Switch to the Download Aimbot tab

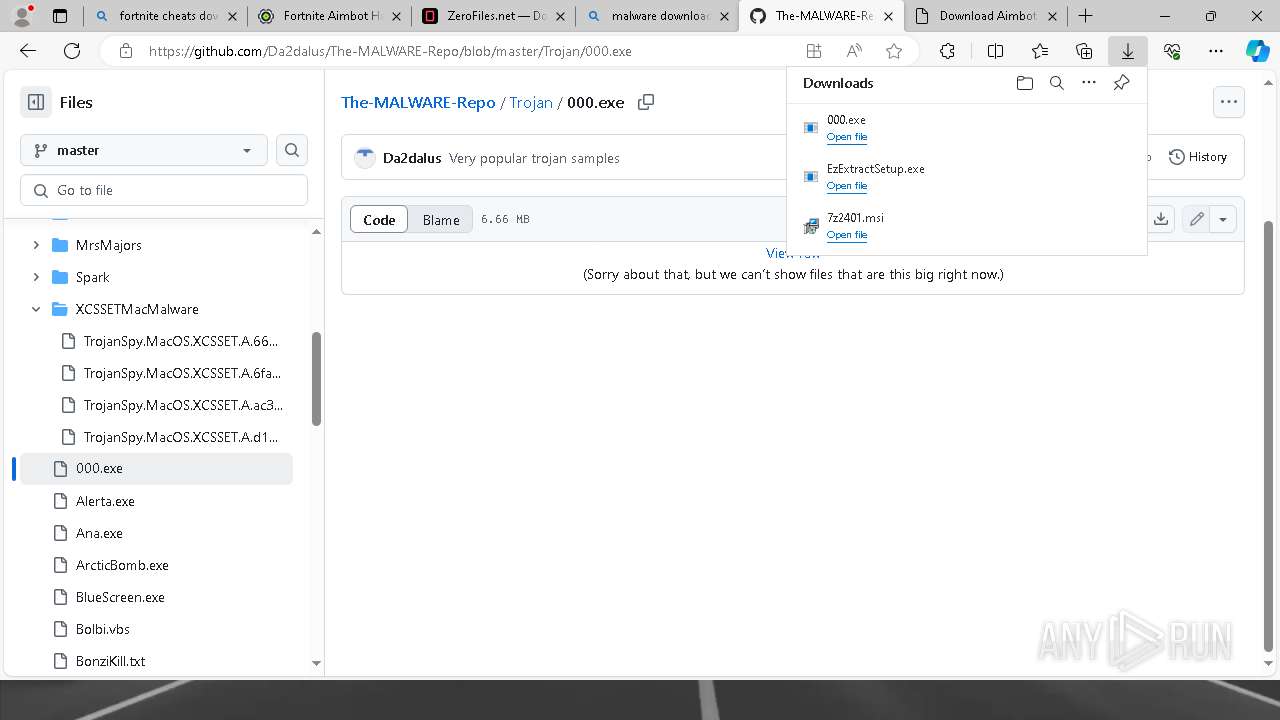pyautogui.click(x=986, y=16)
